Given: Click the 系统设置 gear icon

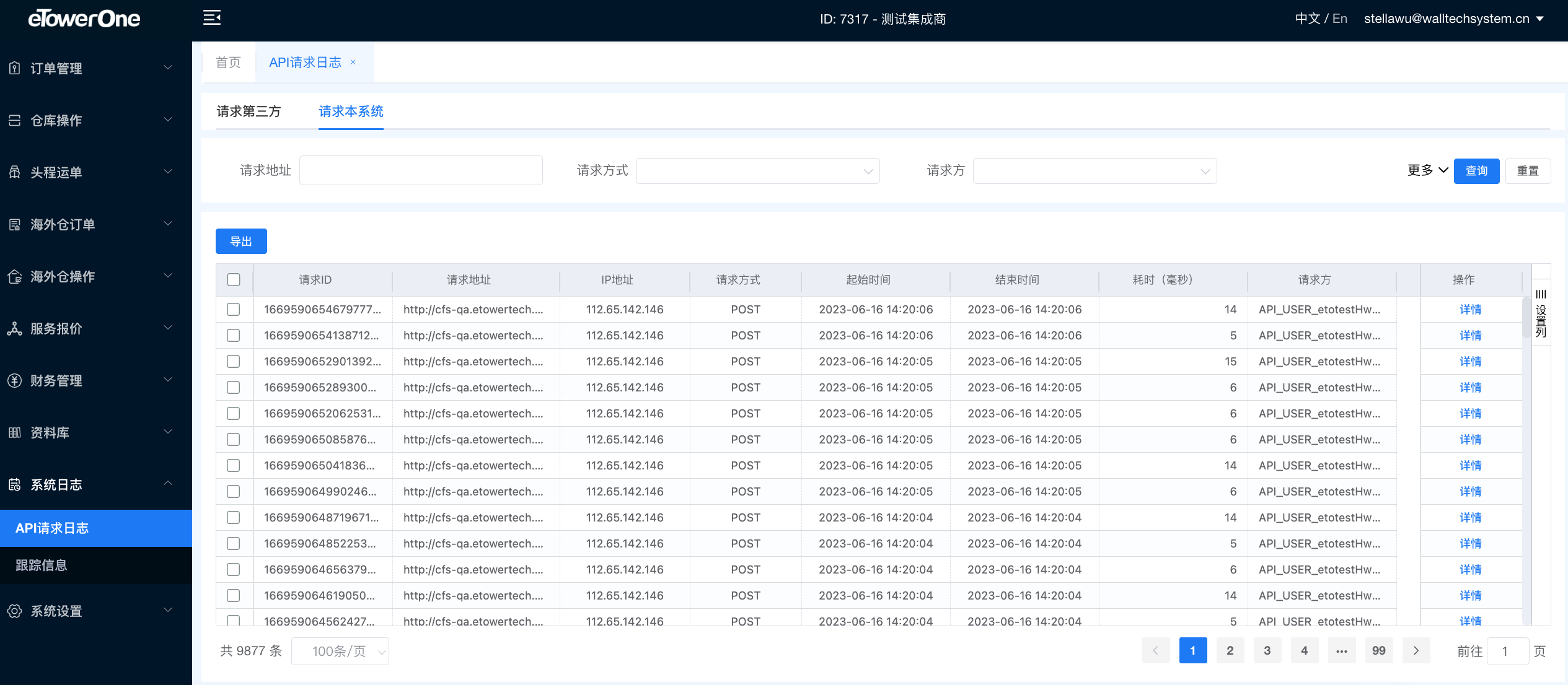Looking at the screenshot, I should click(15, 611).
